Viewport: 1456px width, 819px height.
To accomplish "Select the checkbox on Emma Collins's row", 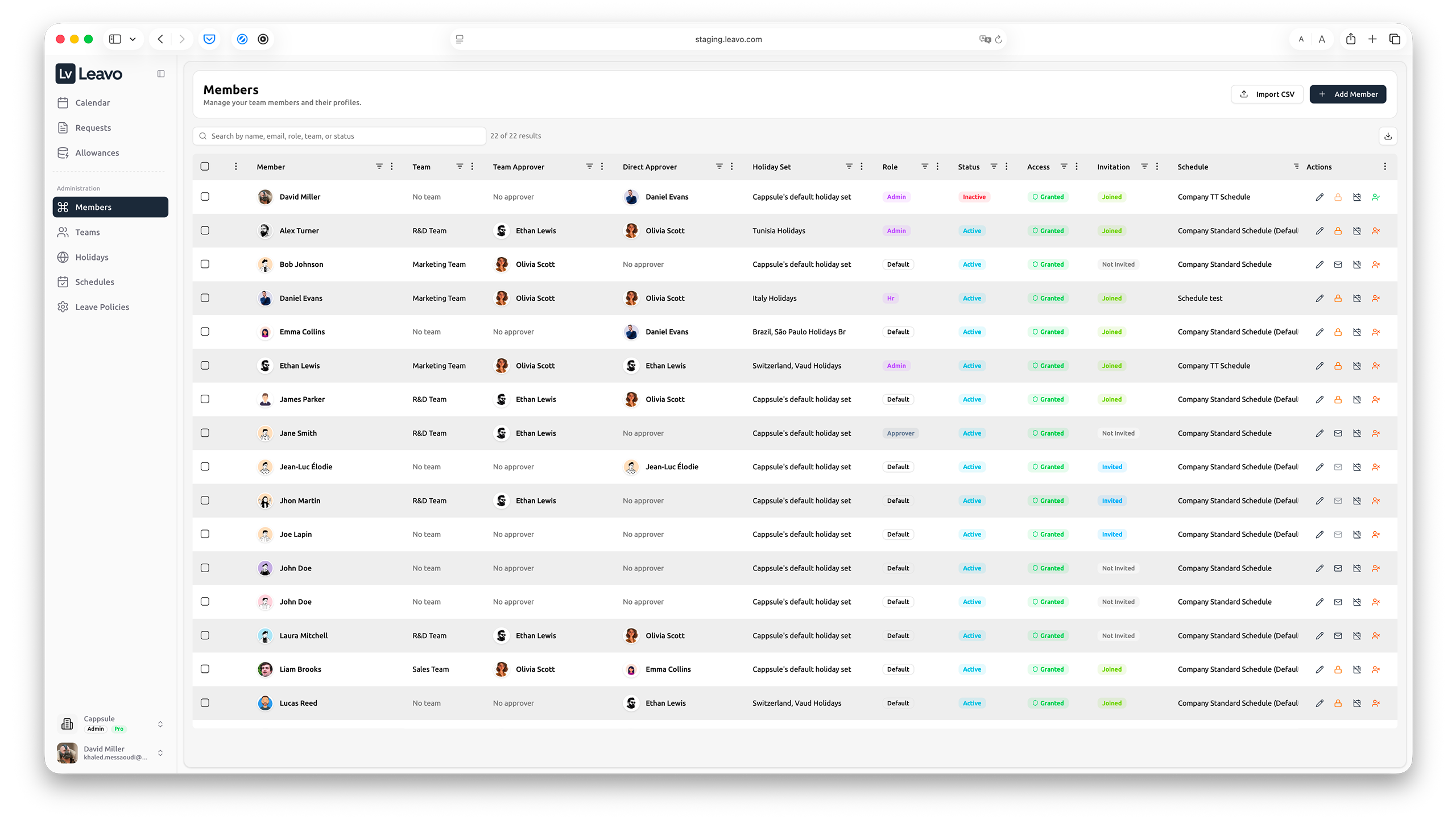I will point(205,332).
